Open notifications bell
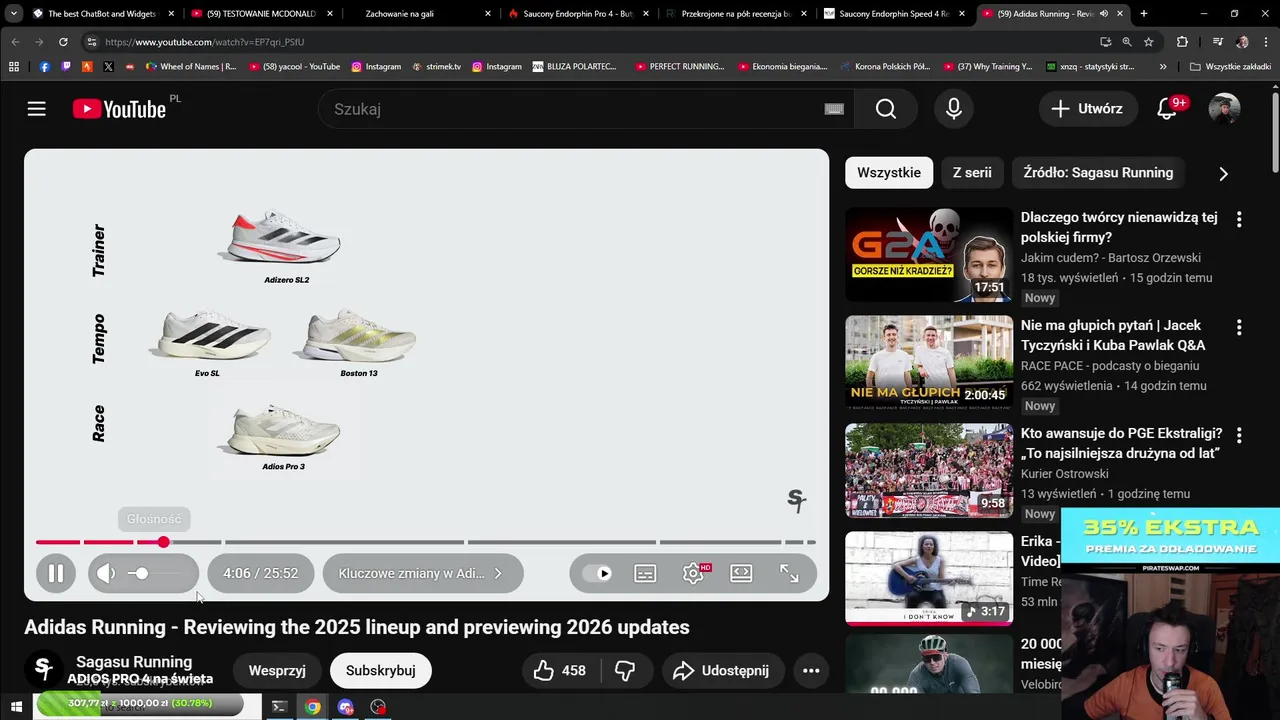 tap(1167, 109)
